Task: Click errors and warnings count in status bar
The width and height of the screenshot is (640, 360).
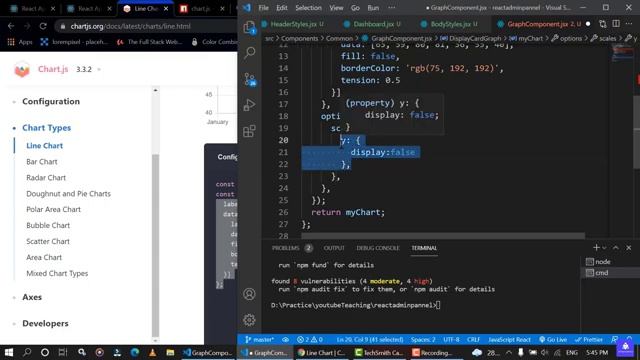Action: [310, 340]
